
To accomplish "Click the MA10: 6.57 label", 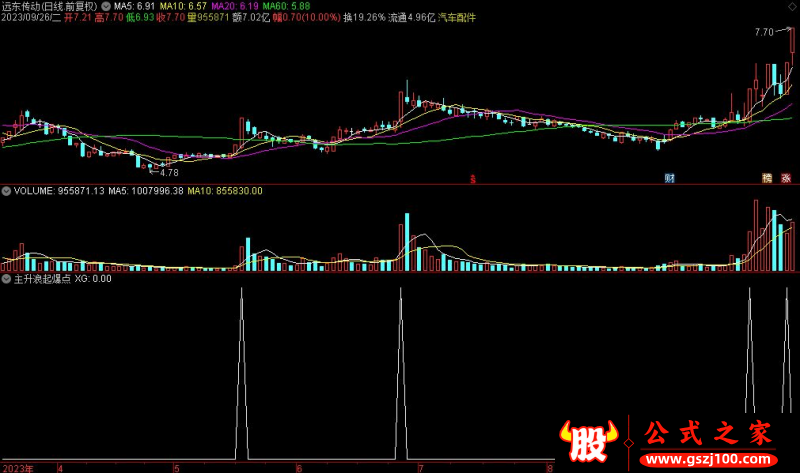I will click(183, 7).
